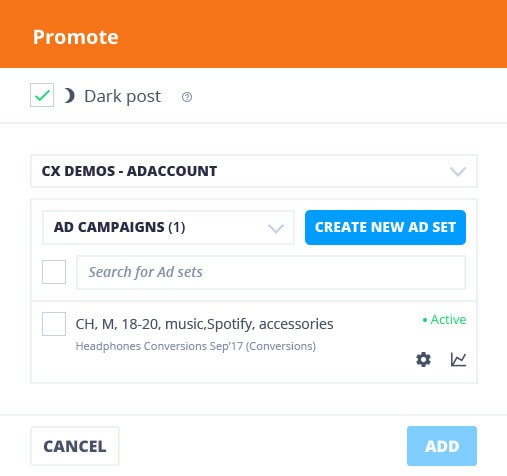
Task: Open the CX DEMOS - ADACCOUNT dropdown
Action: tap(254, 171)
